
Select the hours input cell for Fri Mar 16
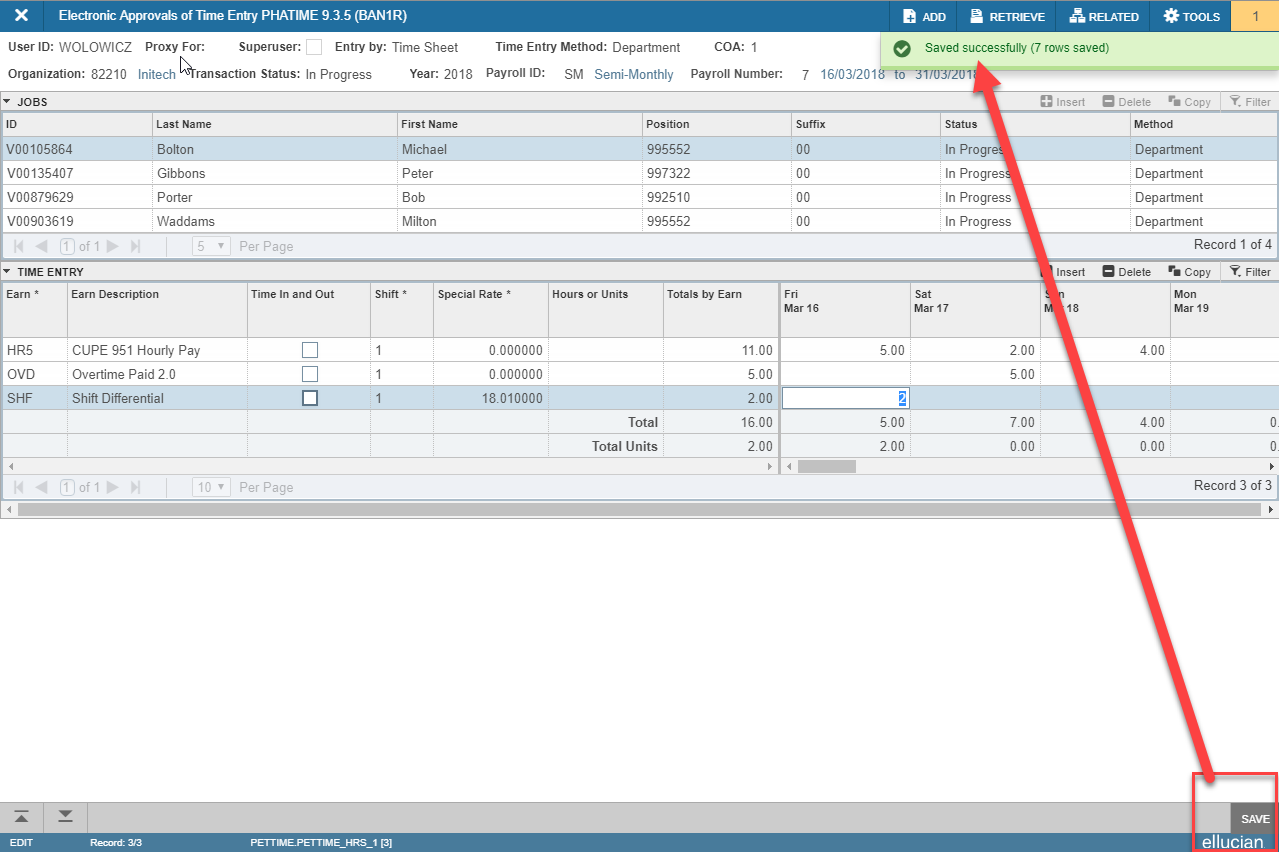pos(845,397)
